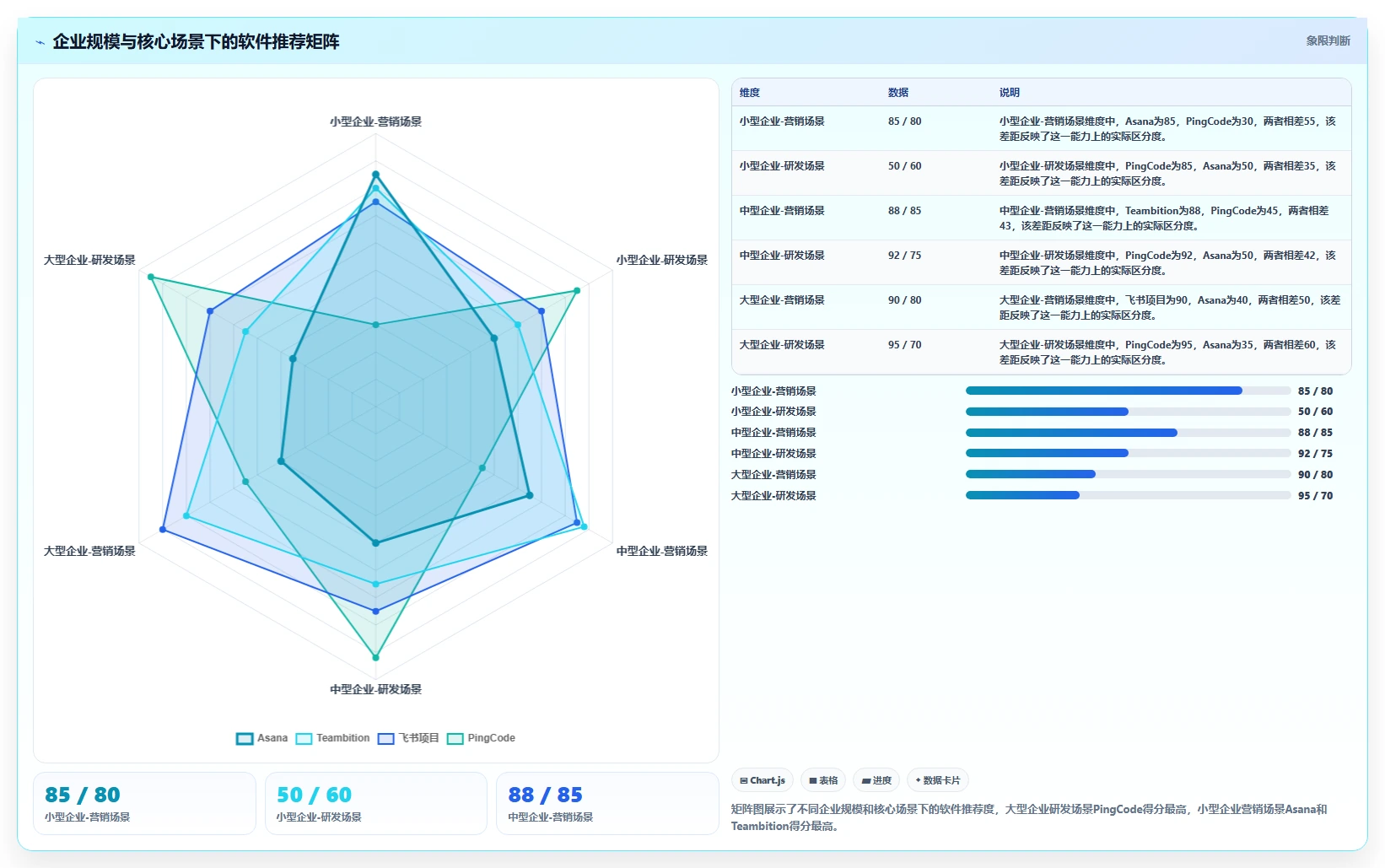Screen dimensions: 1385x868
Task: Click the 小型企业-研发场景 progress bar
Action: 1128,412
